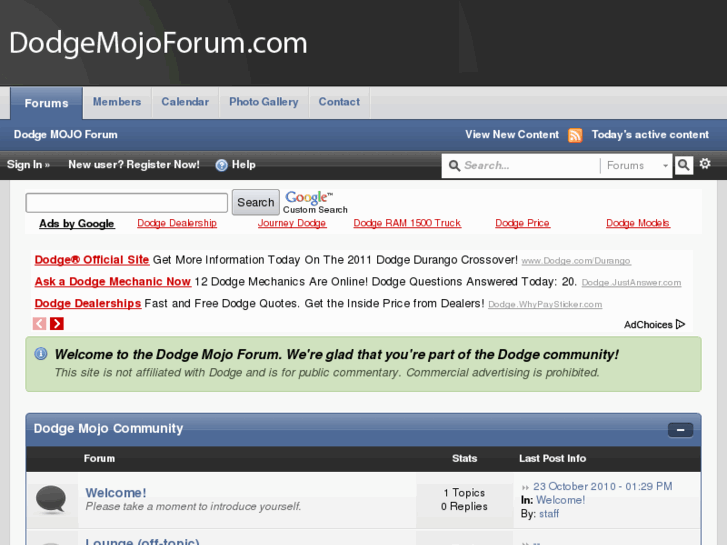Screen dimensions: 727x545
Task: Click the "Last Post Info" column header
Action: pos(552,459)
